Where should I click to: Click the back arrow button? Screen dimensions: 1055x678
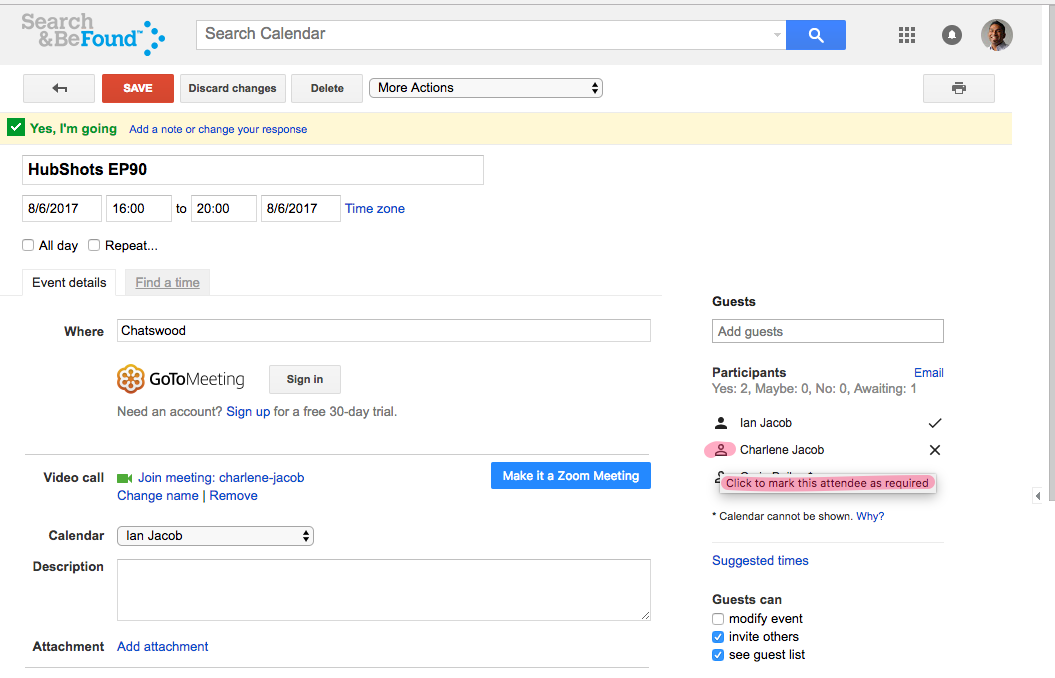(x=59, y=88)
